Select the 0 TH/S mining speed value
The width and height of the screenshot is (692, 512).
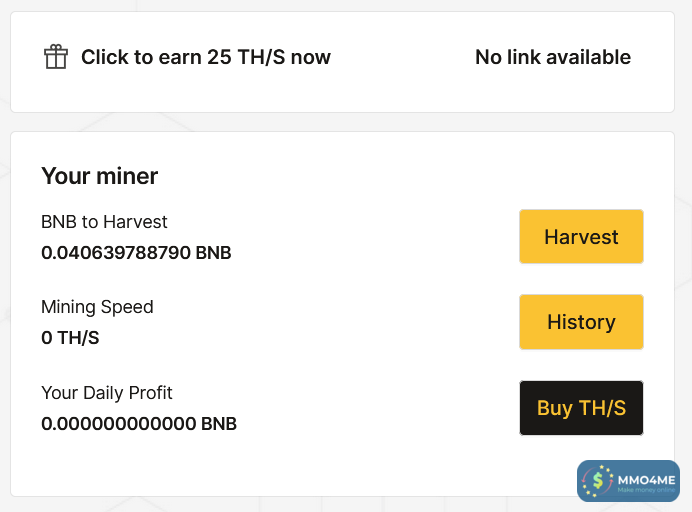pyautogui.click(x=70, y=338)
